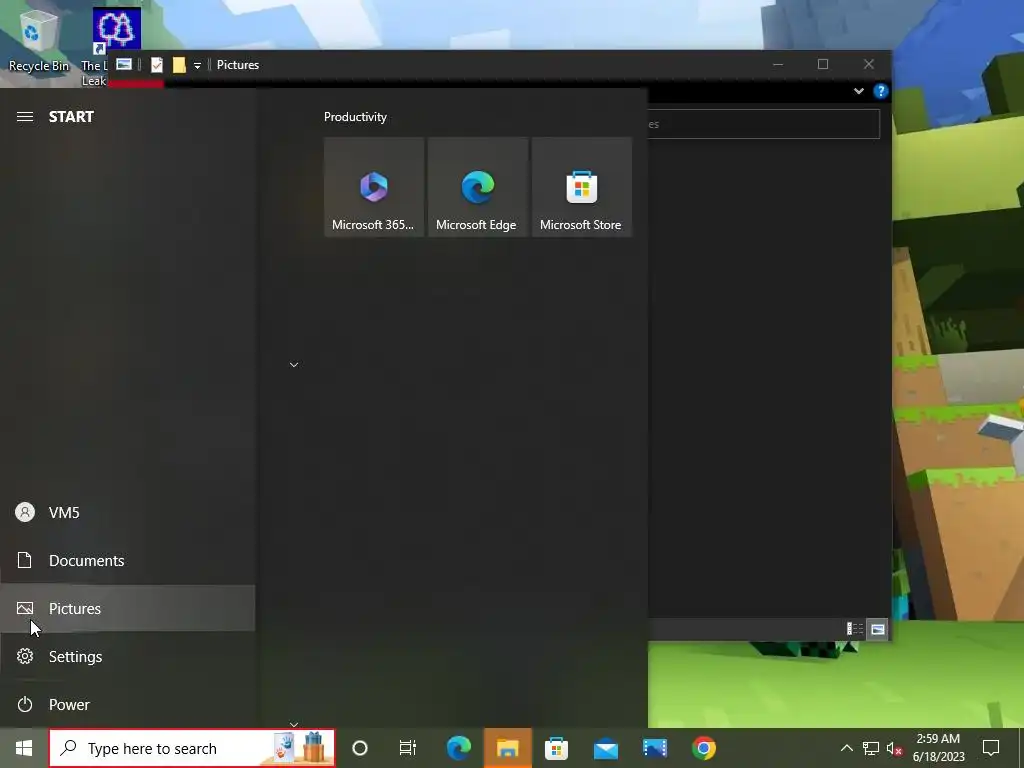Open the VM5 user account menu
Viewport: 1024px width, 768px height.
tap(127, 513)
